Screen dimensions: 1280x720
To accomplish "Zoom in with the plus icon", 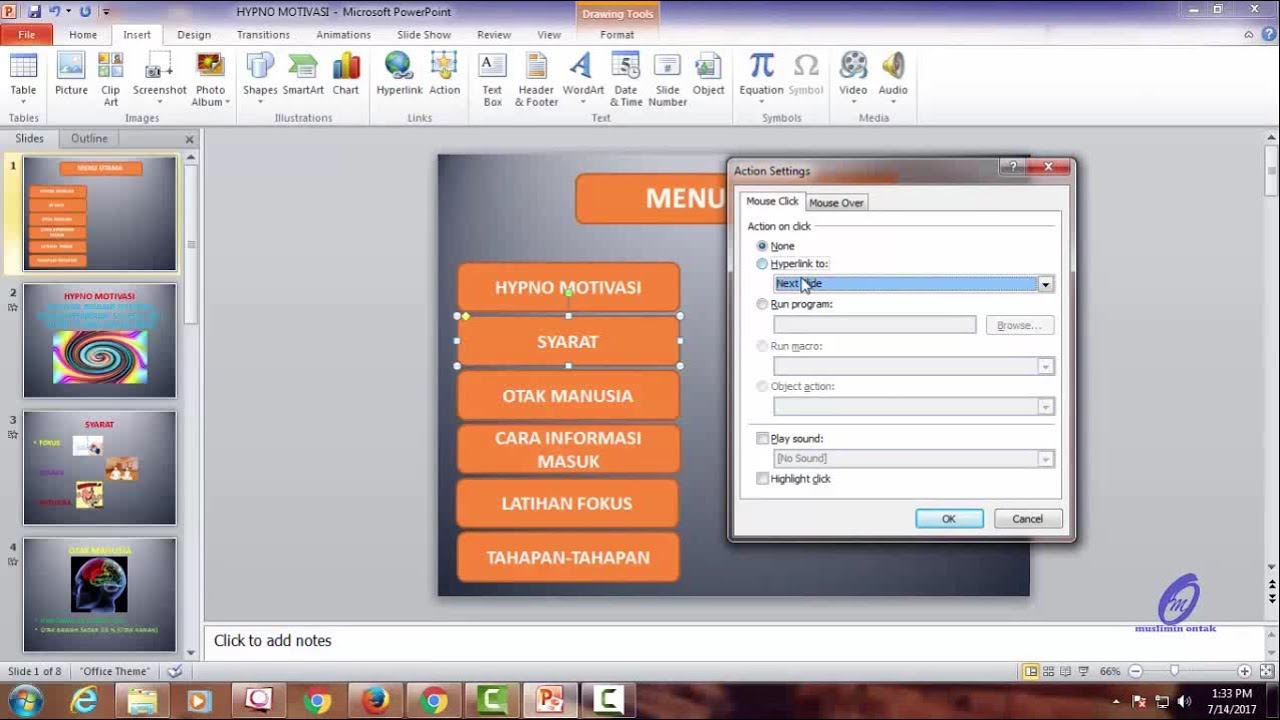I will (1244, 671).
